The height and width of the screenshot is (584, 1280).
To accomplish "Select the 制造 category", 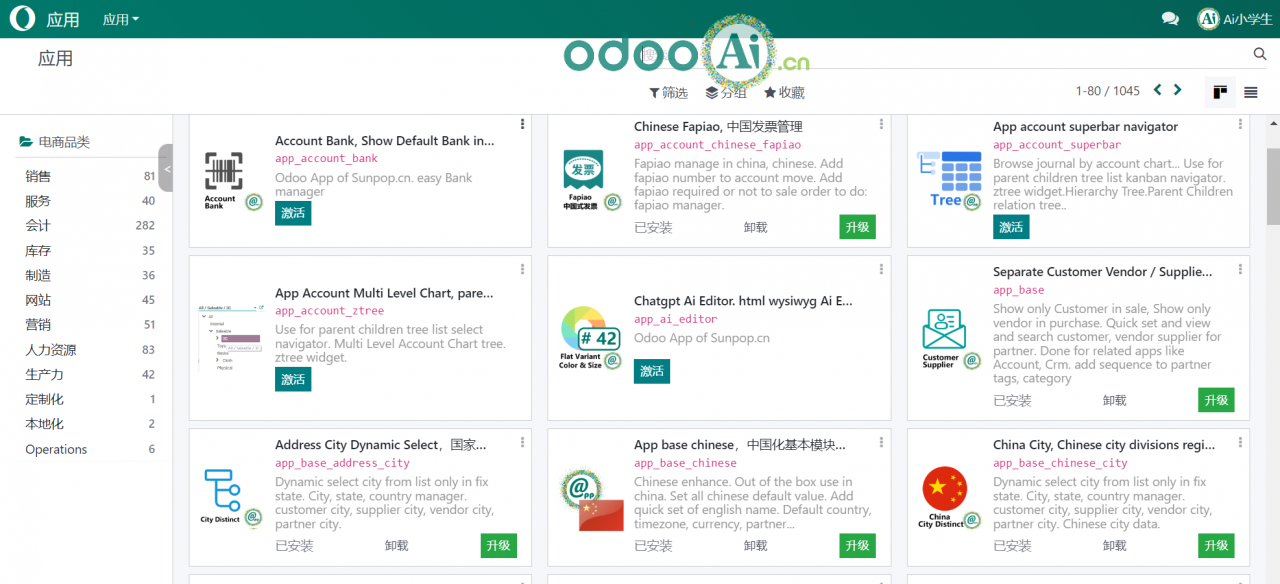I will 90,275.
